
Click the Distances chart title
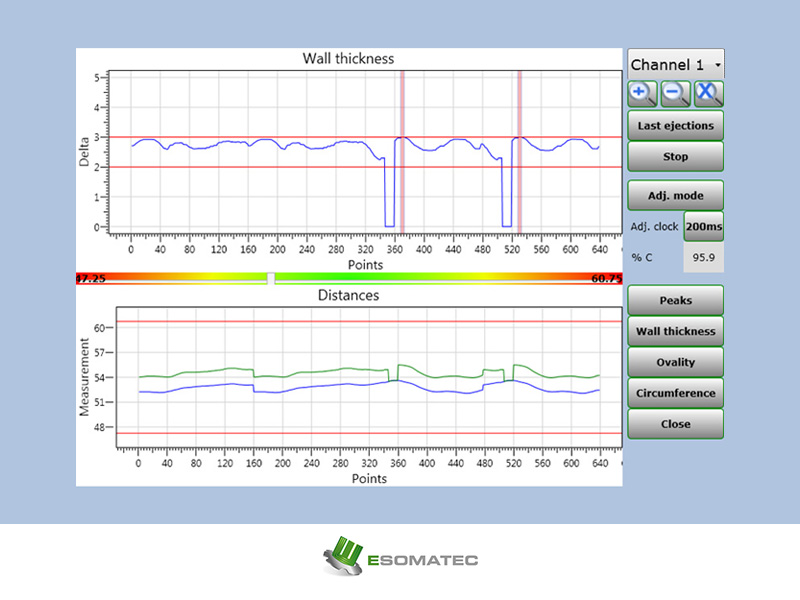coord(348,296)
